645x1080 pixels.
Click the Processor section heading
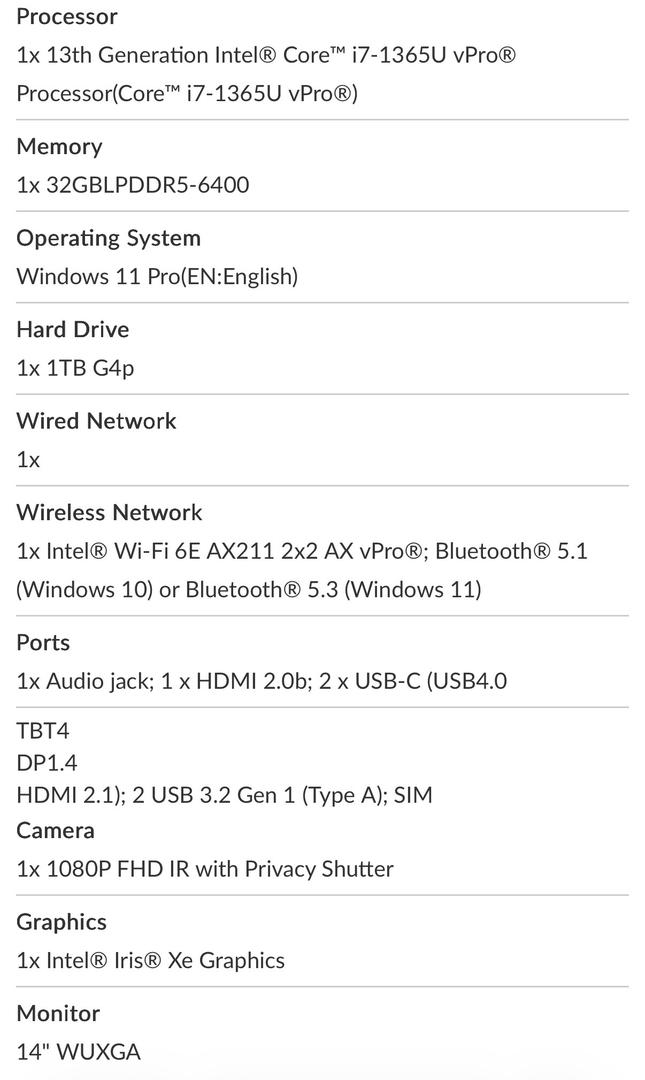click(x=67, y=17)
